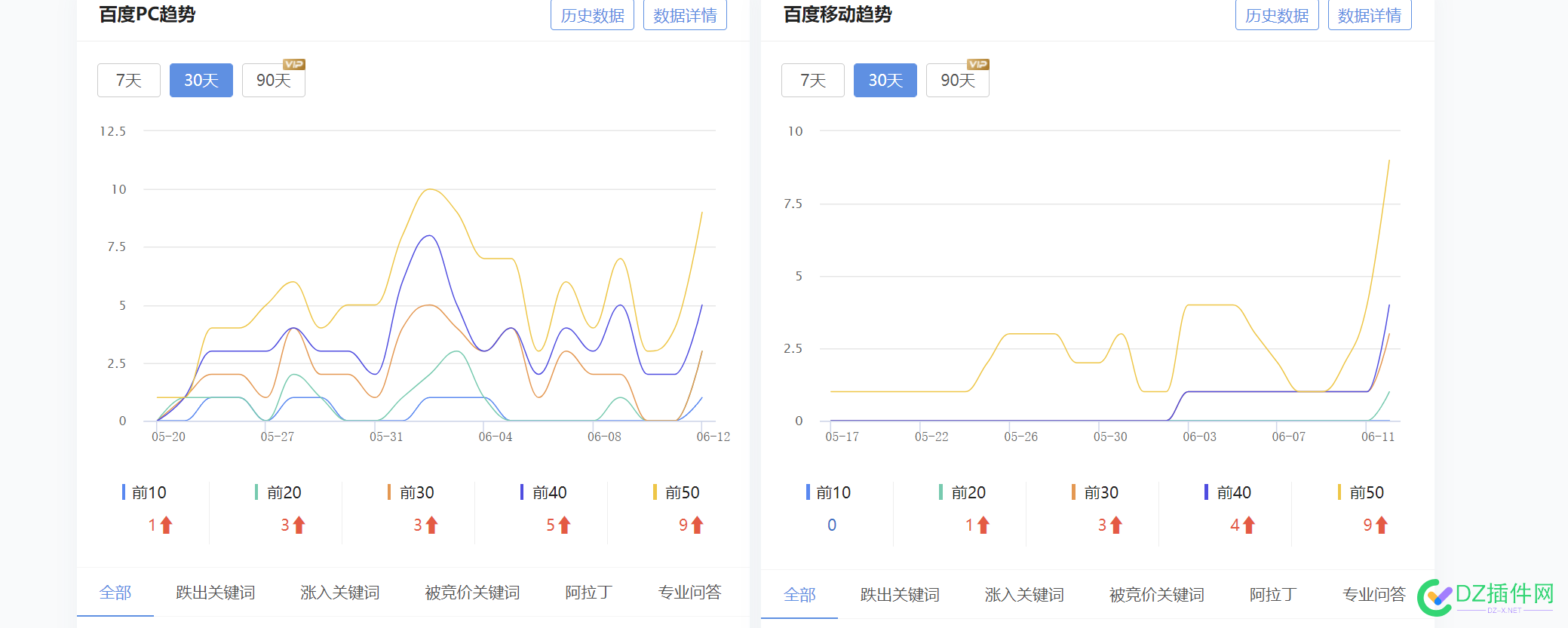Toggle 前50 legend in PC chart

coord(677,492)
